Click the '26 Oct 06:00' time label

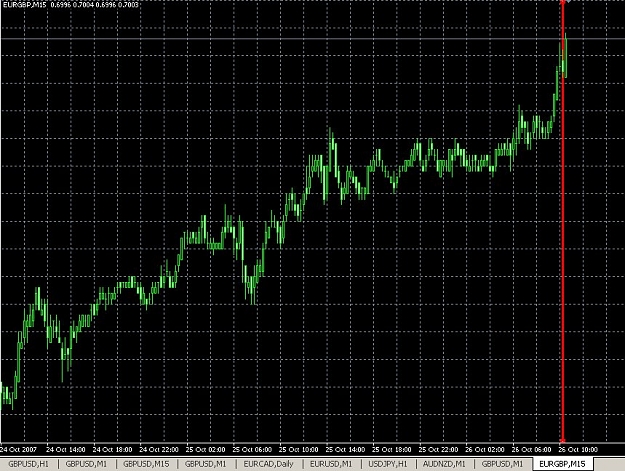[532, 449]
